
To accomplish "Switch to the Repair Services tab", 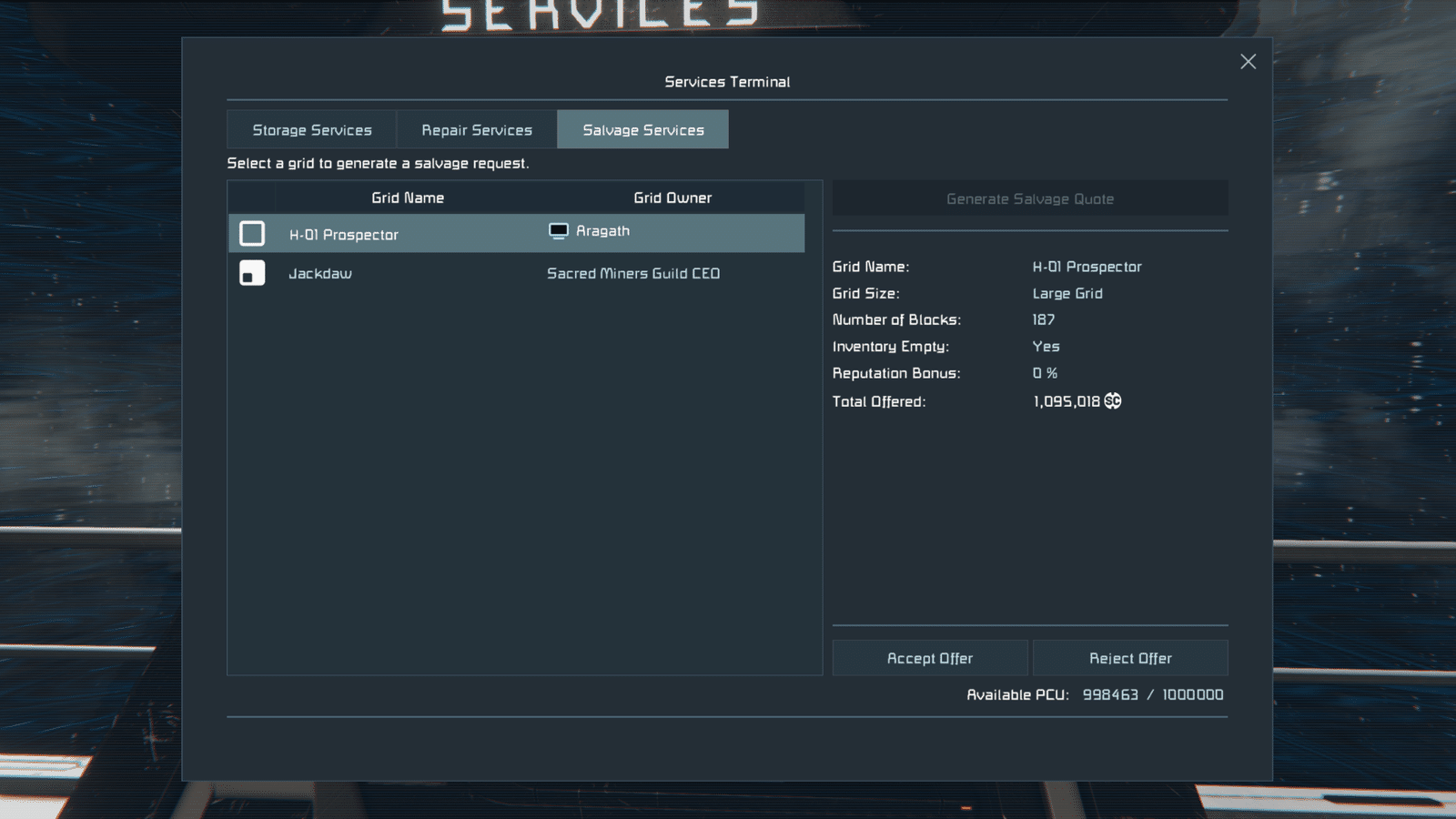I will [477, 129].
